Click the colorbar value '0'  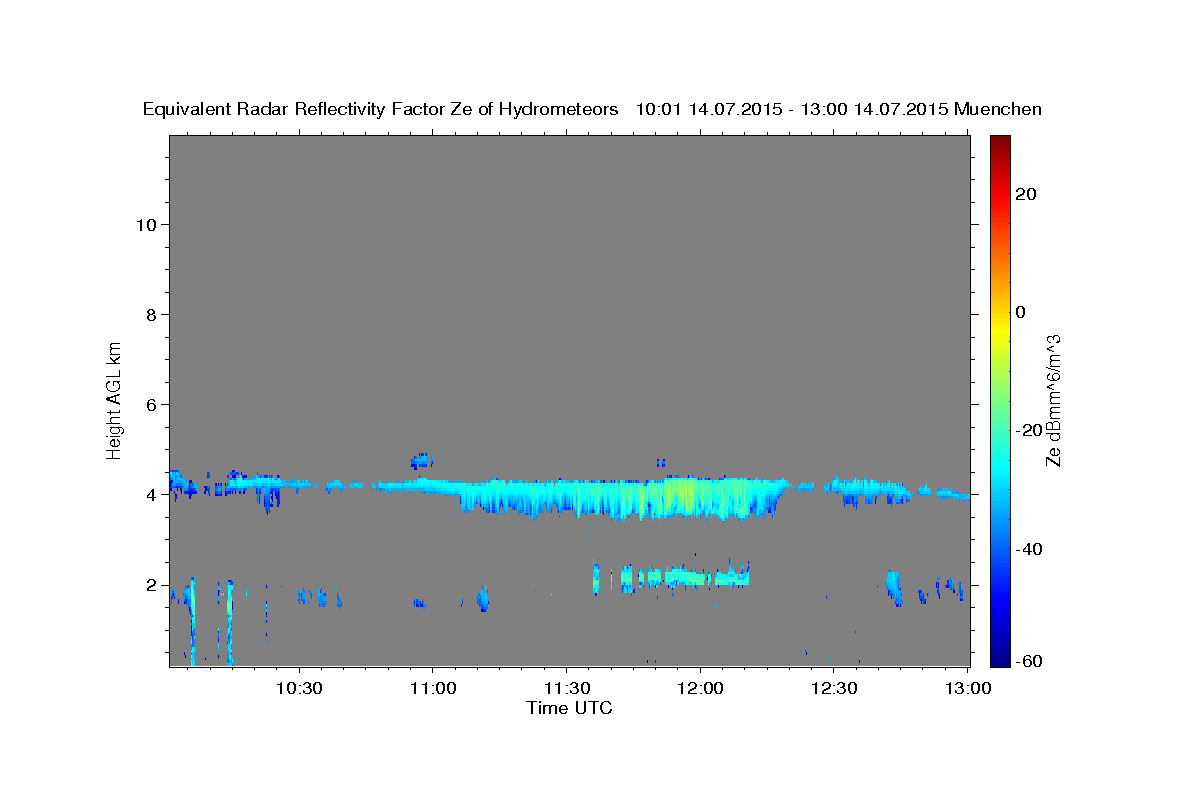pos(1021,312)
